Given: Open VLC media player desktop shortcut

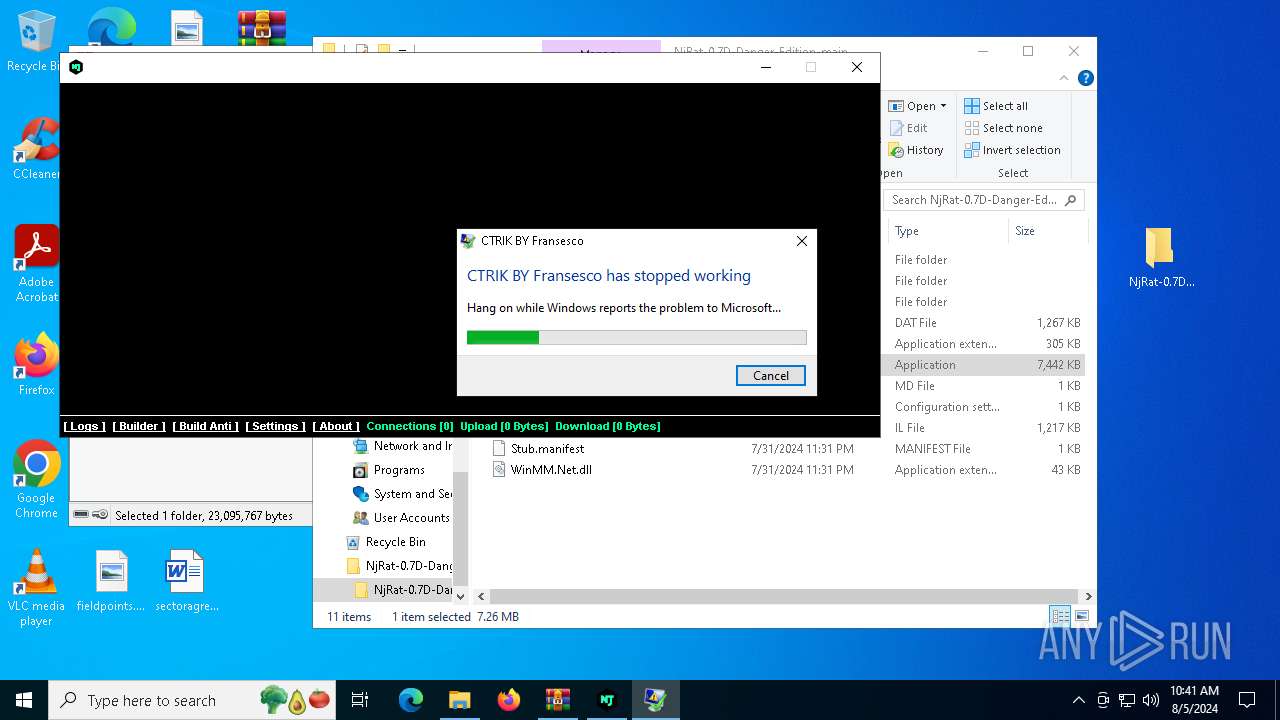Looking at the screenshot, I should pos(36,588).
